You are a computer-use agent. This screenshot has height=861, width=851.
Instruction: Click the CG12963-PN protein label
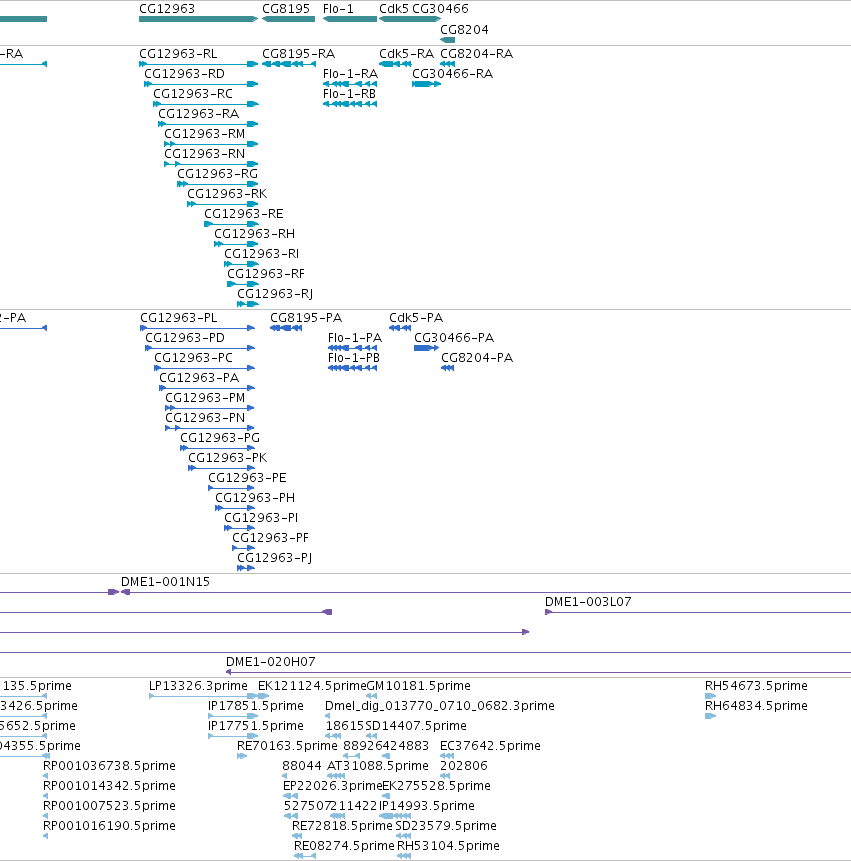click(x=205, y=418)
